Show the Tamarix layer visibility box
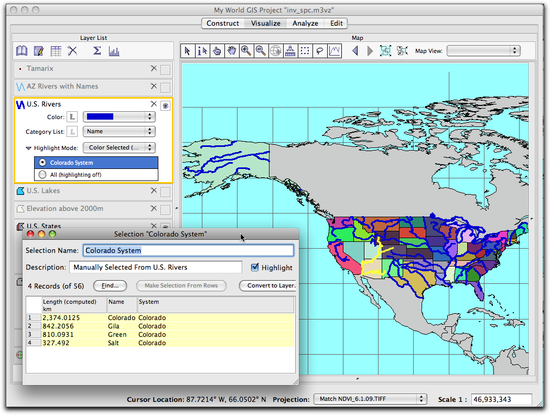The width and height of the screenshot is (550, 415). click(165, 69)
